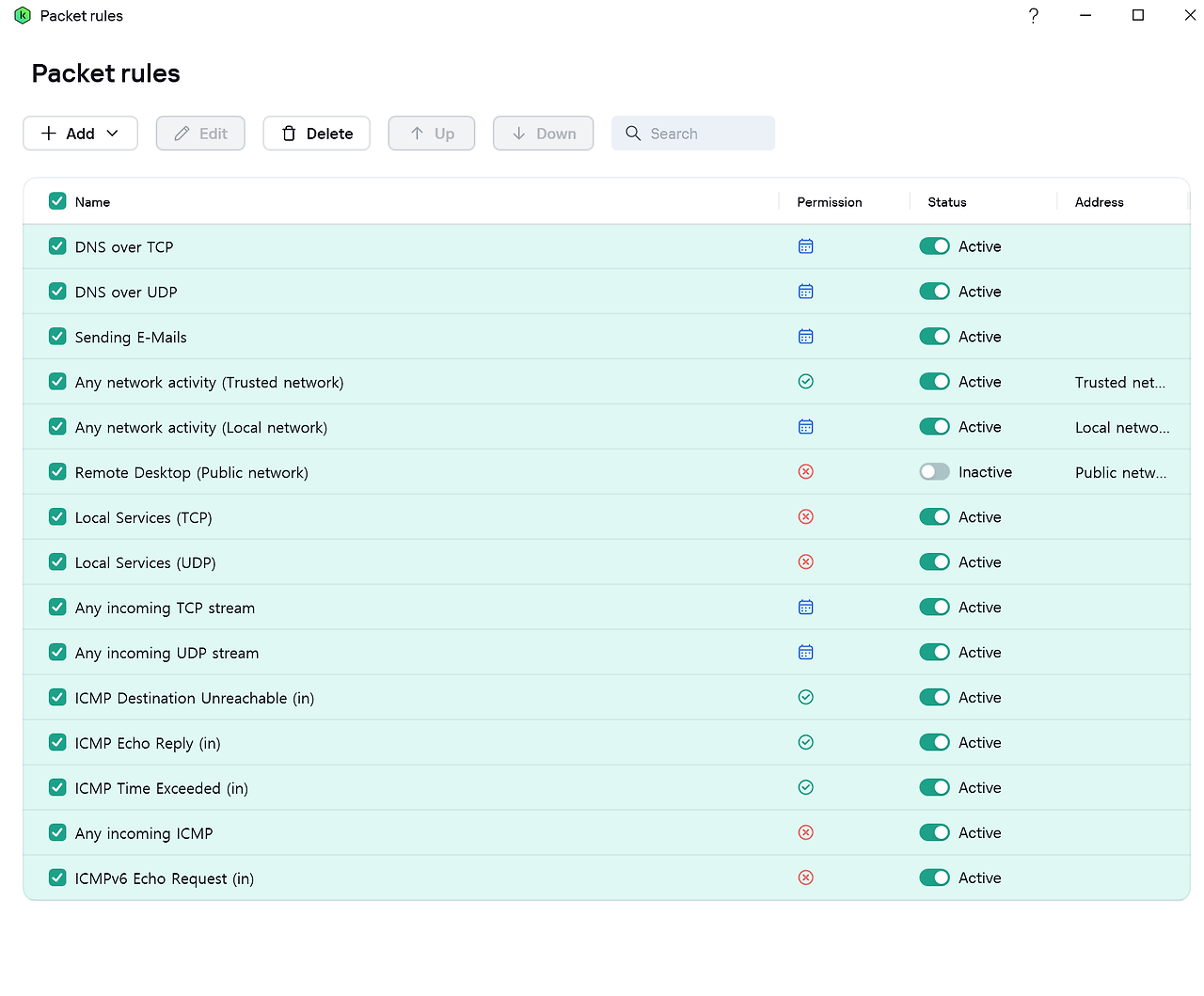Disable the Any incoming TCP stream switch
The height and width of the screenshot is (996, 1204).
pyautogui.click(x=934, y=608)
